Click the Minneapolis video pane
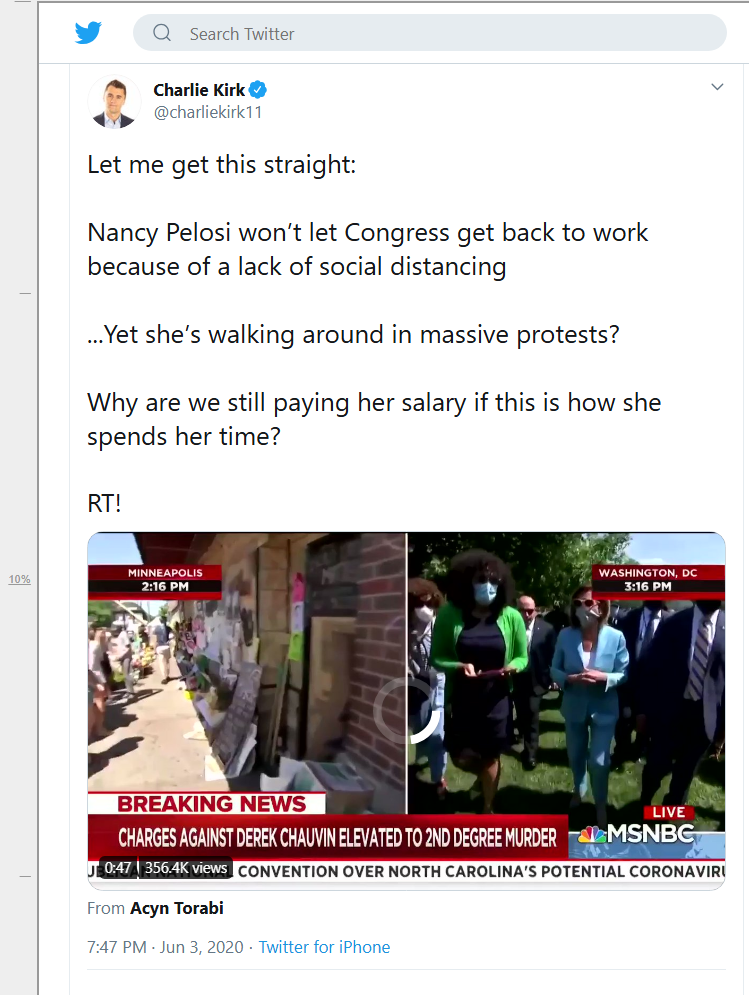749x995 pixels. [246, 673]
